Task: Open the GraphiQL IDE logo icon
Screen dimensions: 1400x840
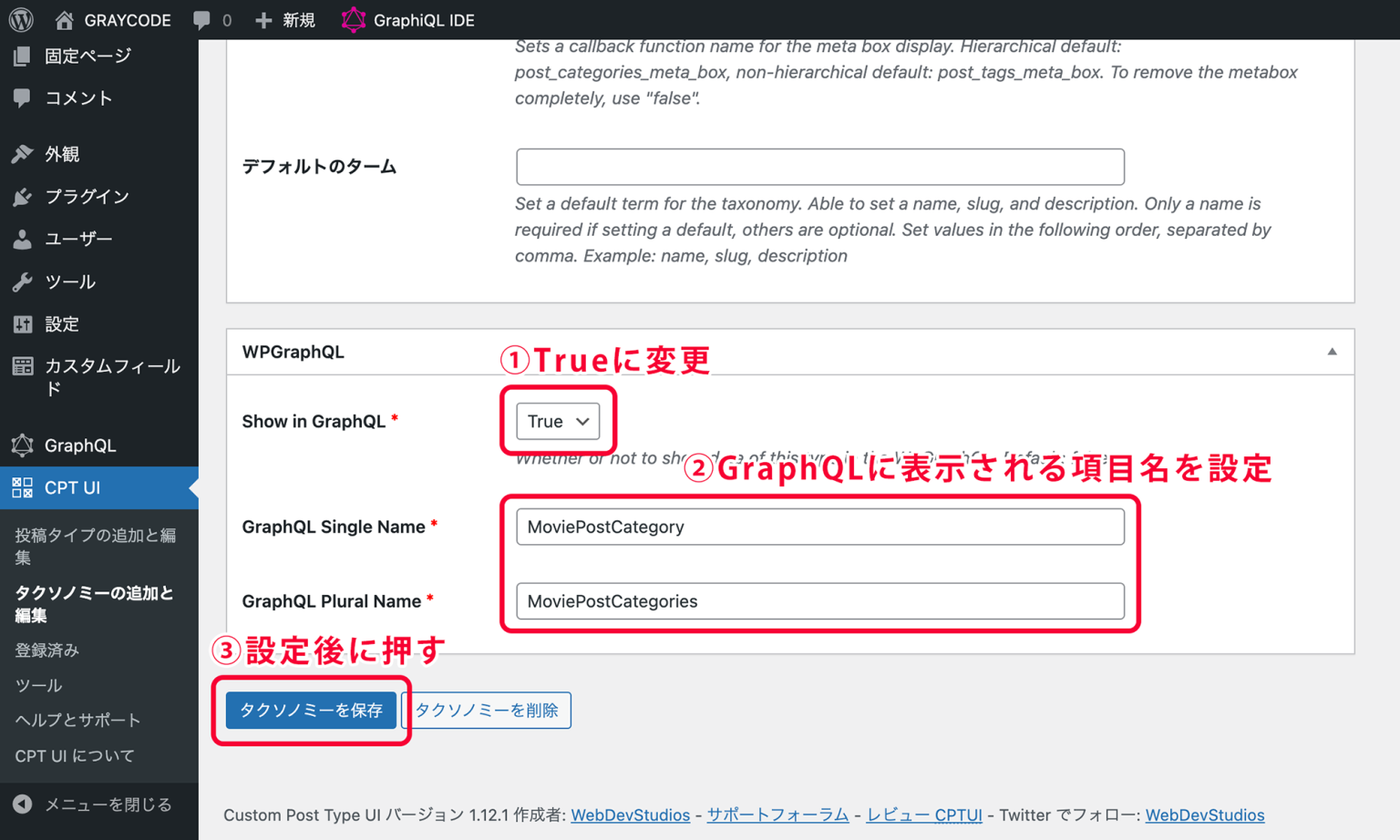Action: (x=353, y=19)
